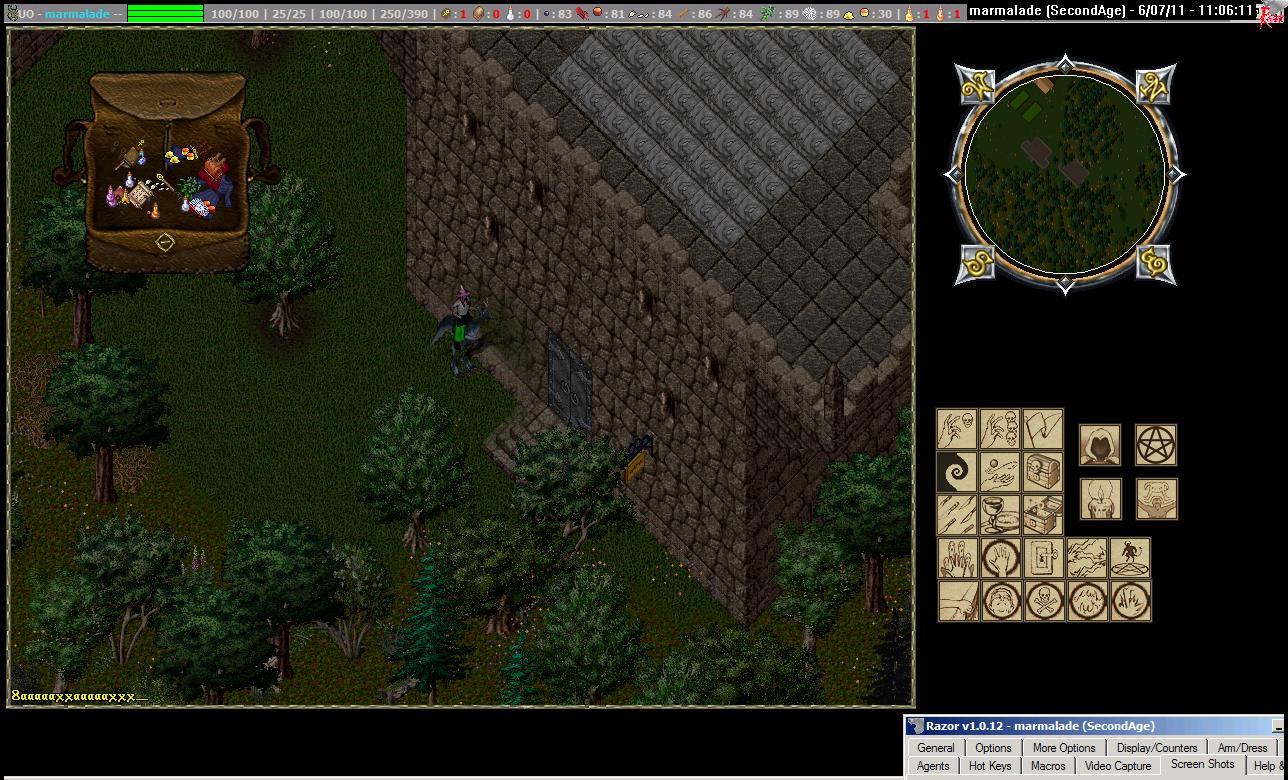
Task: Minimize the backpack with diamond button
Action: pos(165,242)
